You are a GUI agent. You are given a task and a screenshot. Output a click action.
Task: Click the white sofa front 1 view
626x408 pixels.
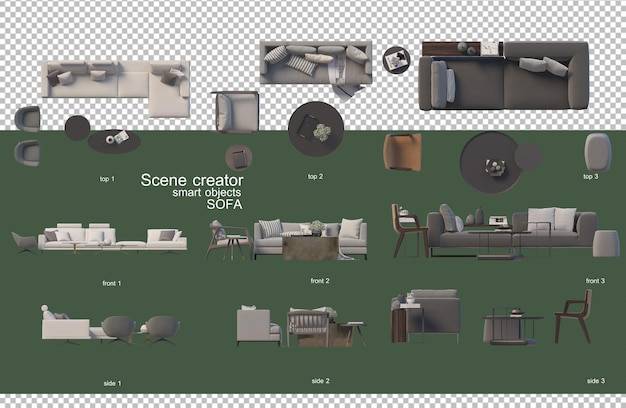pyautogui.click(x=113, y=238)
